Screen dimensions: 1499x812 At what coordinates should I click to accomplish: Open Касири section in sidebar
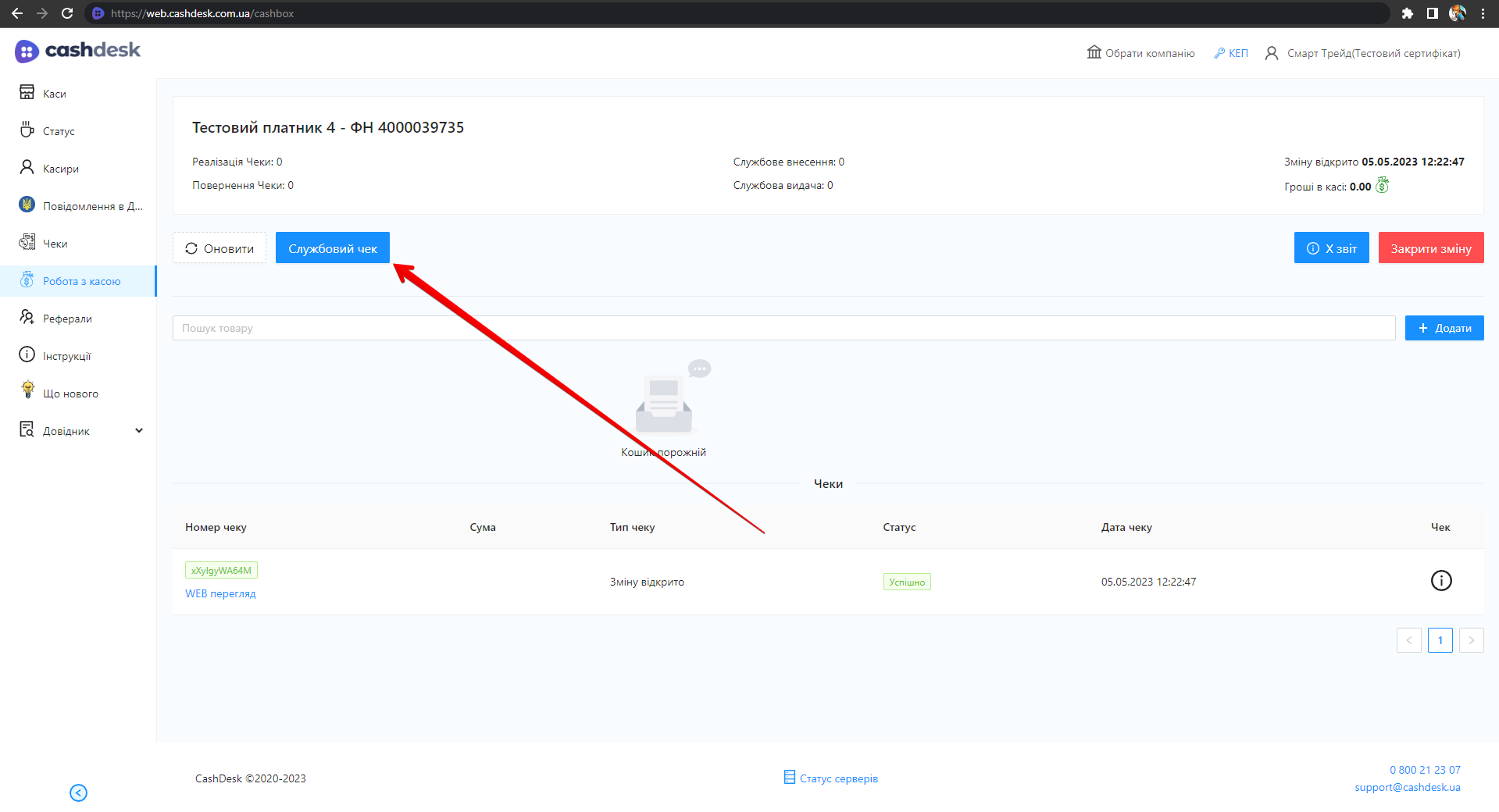point(60,169)
